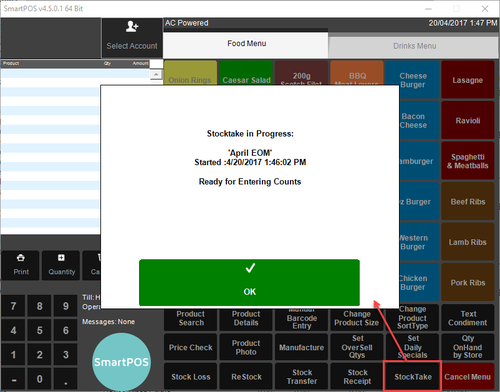500x392 pixels.
Task: Choose the Cancel Menu button
Action: pyautogui.click(x=467, y=377)
